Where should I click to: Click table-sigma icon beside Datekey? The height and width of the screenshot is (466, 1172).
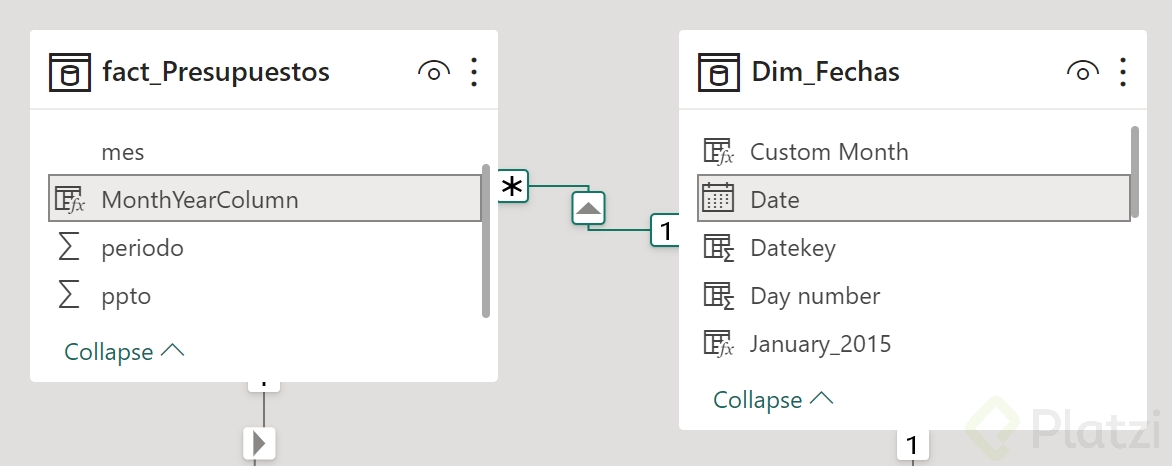coord(718,248)
